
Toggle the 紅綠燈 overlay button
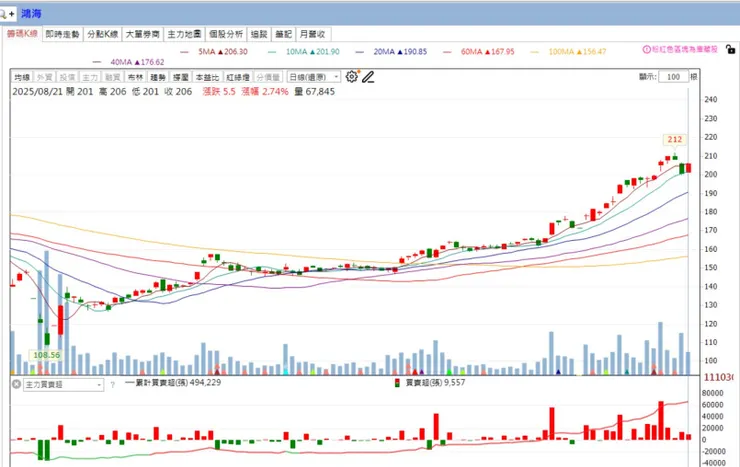click(237, 77)
